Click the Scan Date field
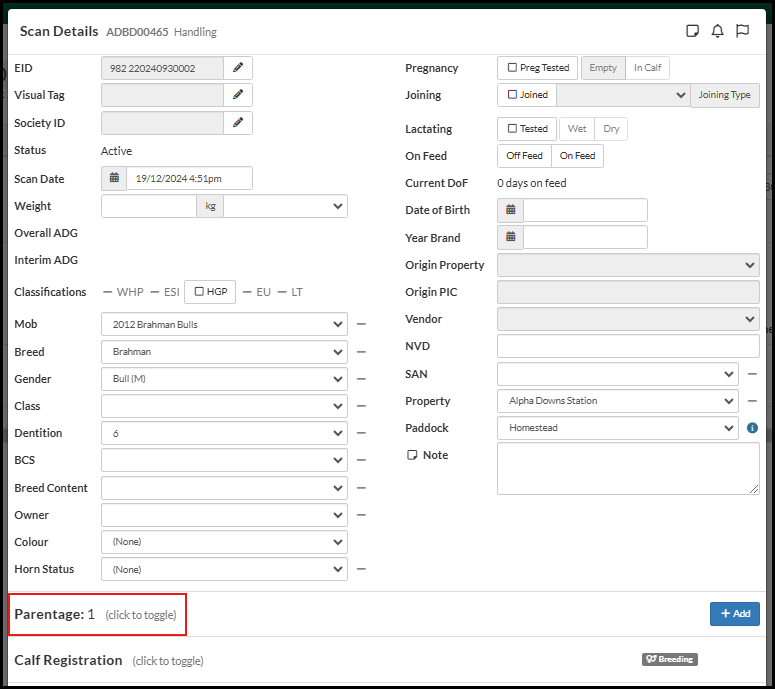The width and height of the screenshot is (775, 689). coord(189,178)
